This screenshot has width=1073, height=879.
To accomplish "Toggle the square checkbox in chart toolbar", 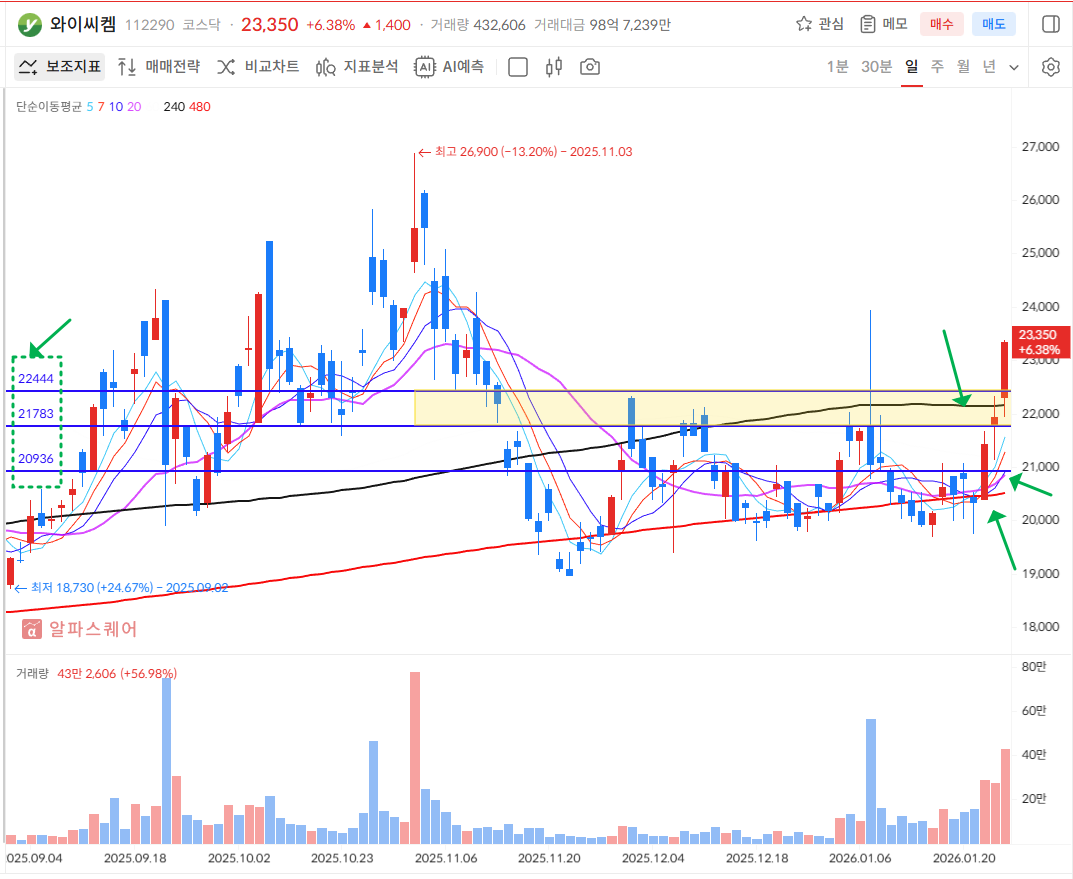I will [x=518, y=67].
